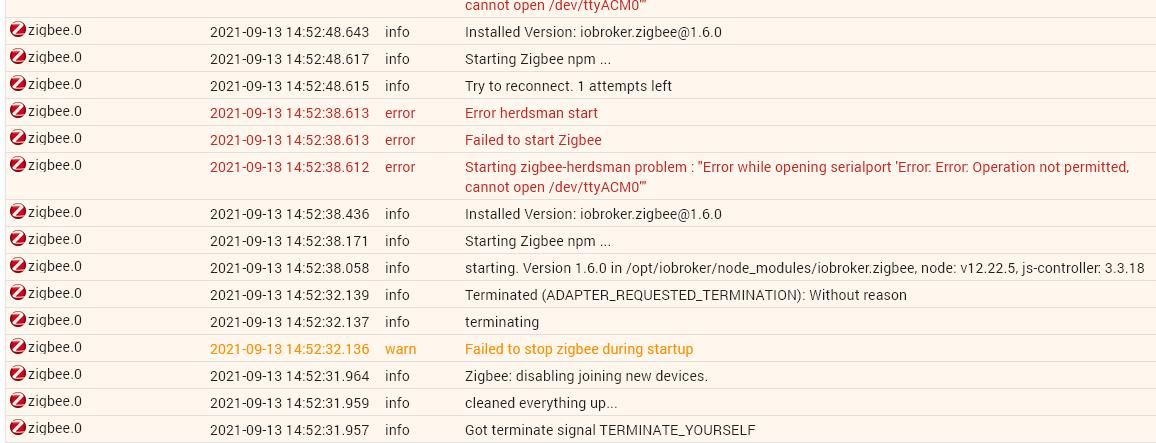Click the 'Try to reconnect. 1 attempts left' message
1156x443 pixels.
point(568,86)
